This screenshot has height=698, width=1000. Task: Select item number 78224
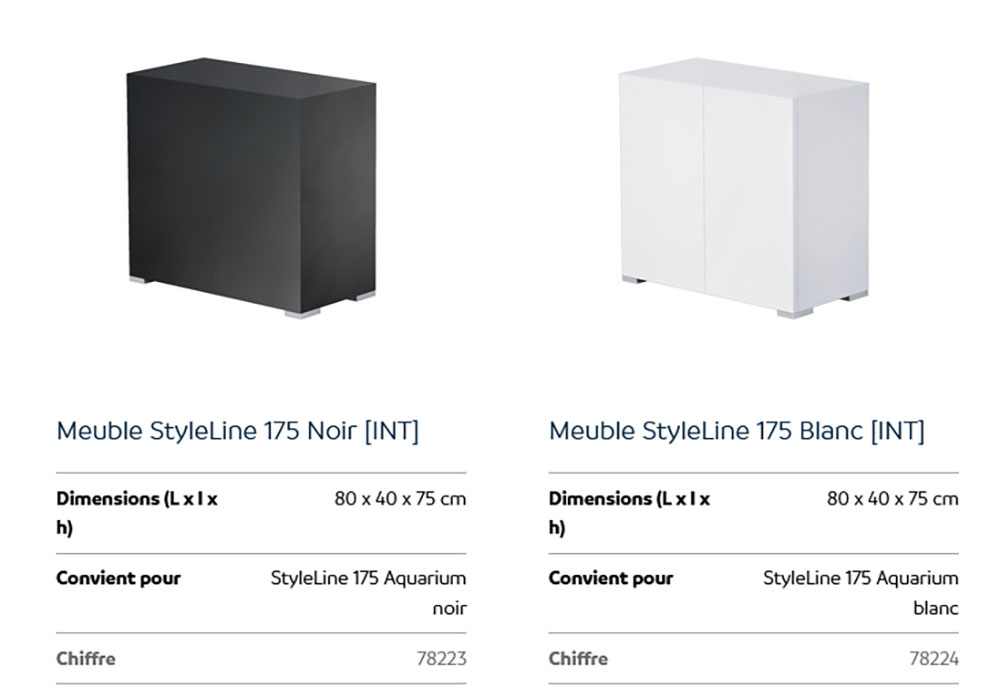click(933, 658)
